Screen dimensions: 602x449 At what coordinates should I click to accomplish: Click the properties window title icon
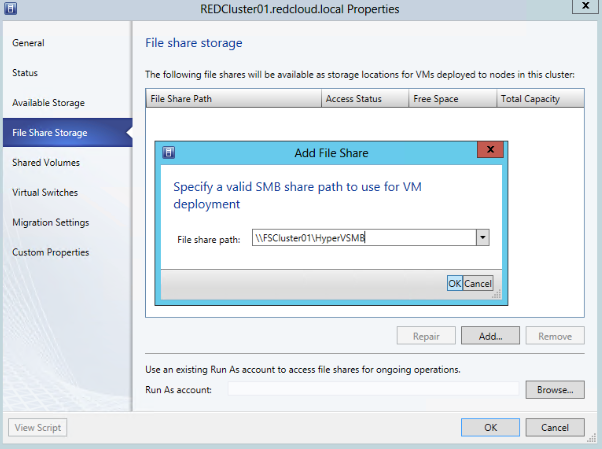click(10, 8)
